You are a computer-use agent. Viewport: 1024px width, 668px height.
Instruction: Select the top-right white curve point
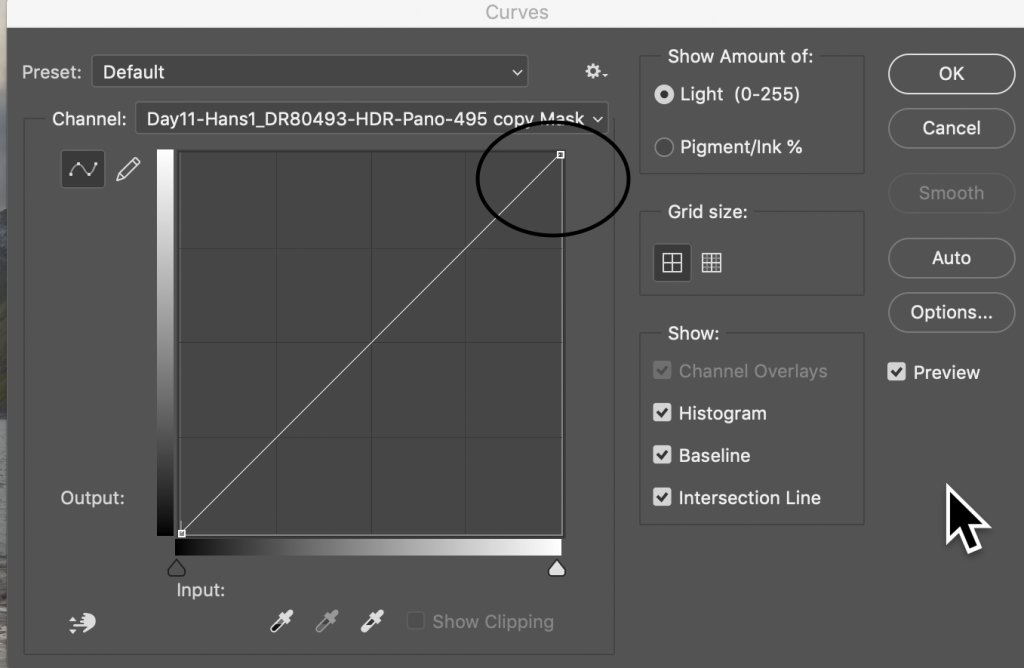(560, 155)
